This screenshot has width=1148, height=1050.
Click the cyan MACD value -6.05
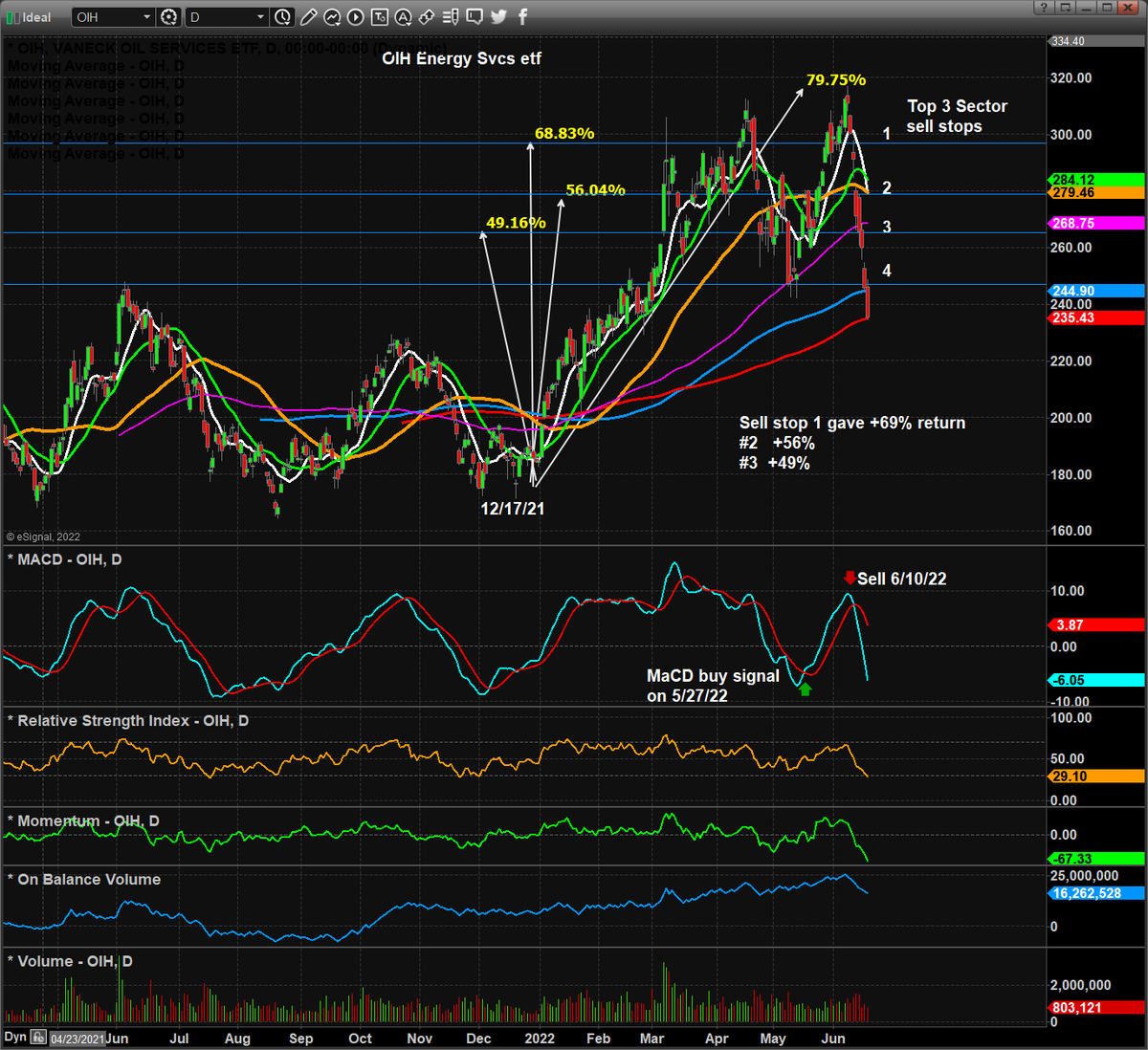1096,680
